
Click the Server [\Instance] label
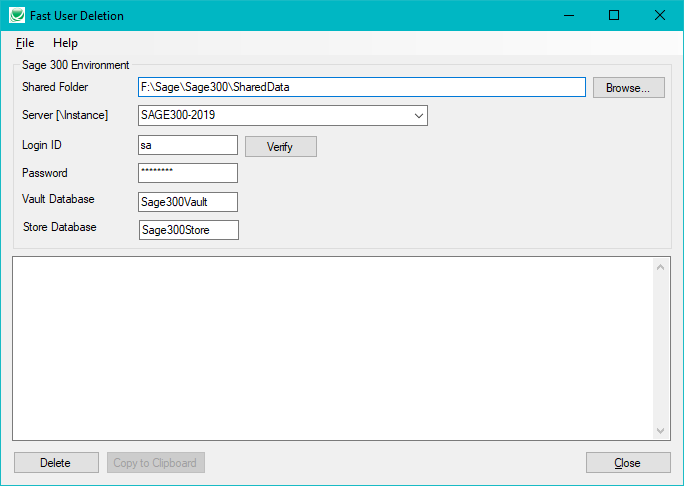pyautogui.click(x=65, y=115)
